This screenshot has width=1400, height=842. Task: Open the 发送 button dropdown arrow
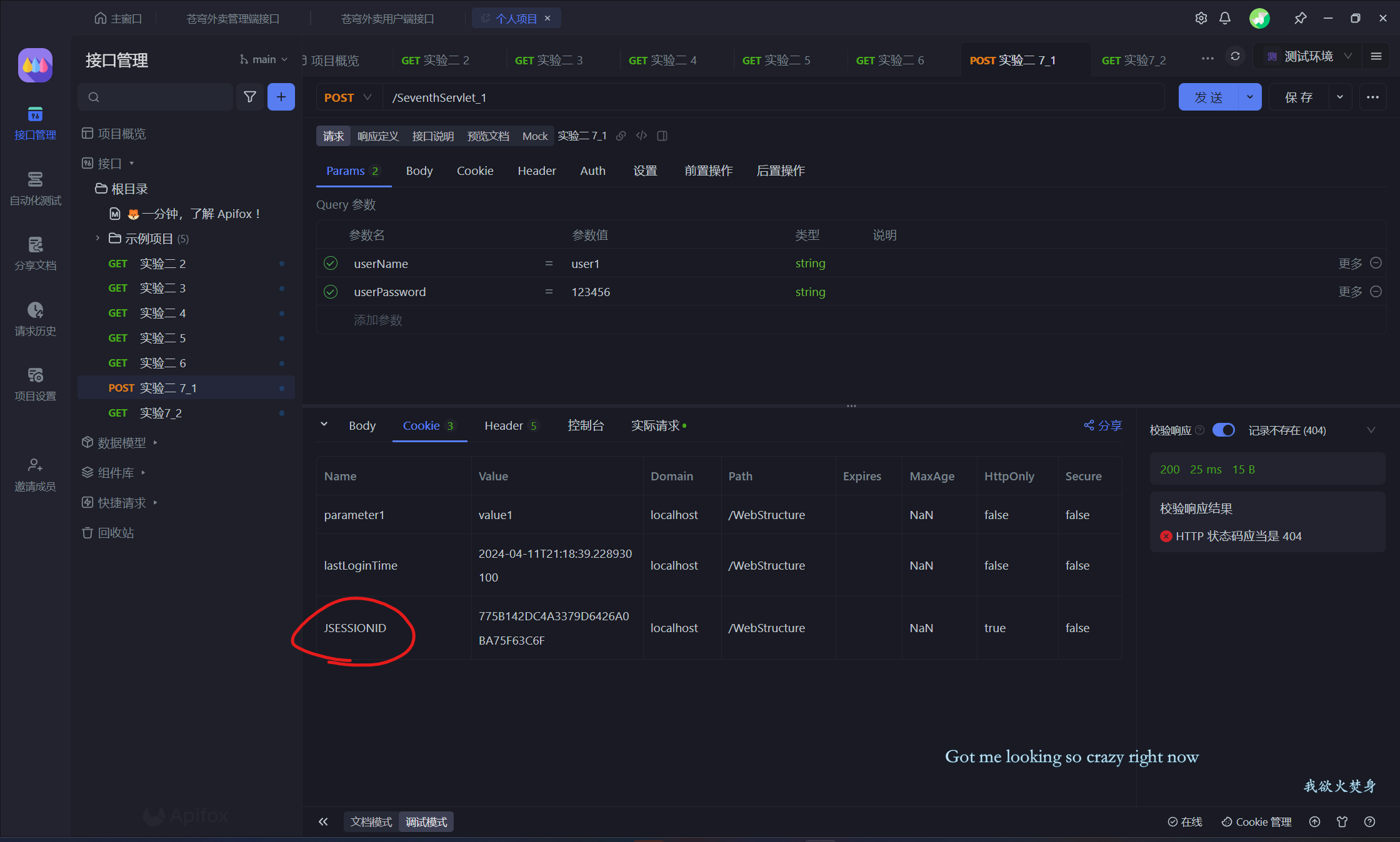coord(1249,97)
